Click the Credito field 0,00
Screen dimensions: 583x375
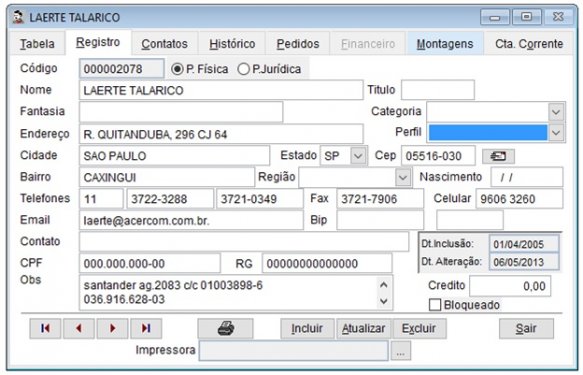pyautogui.click(x=510, y=286)
